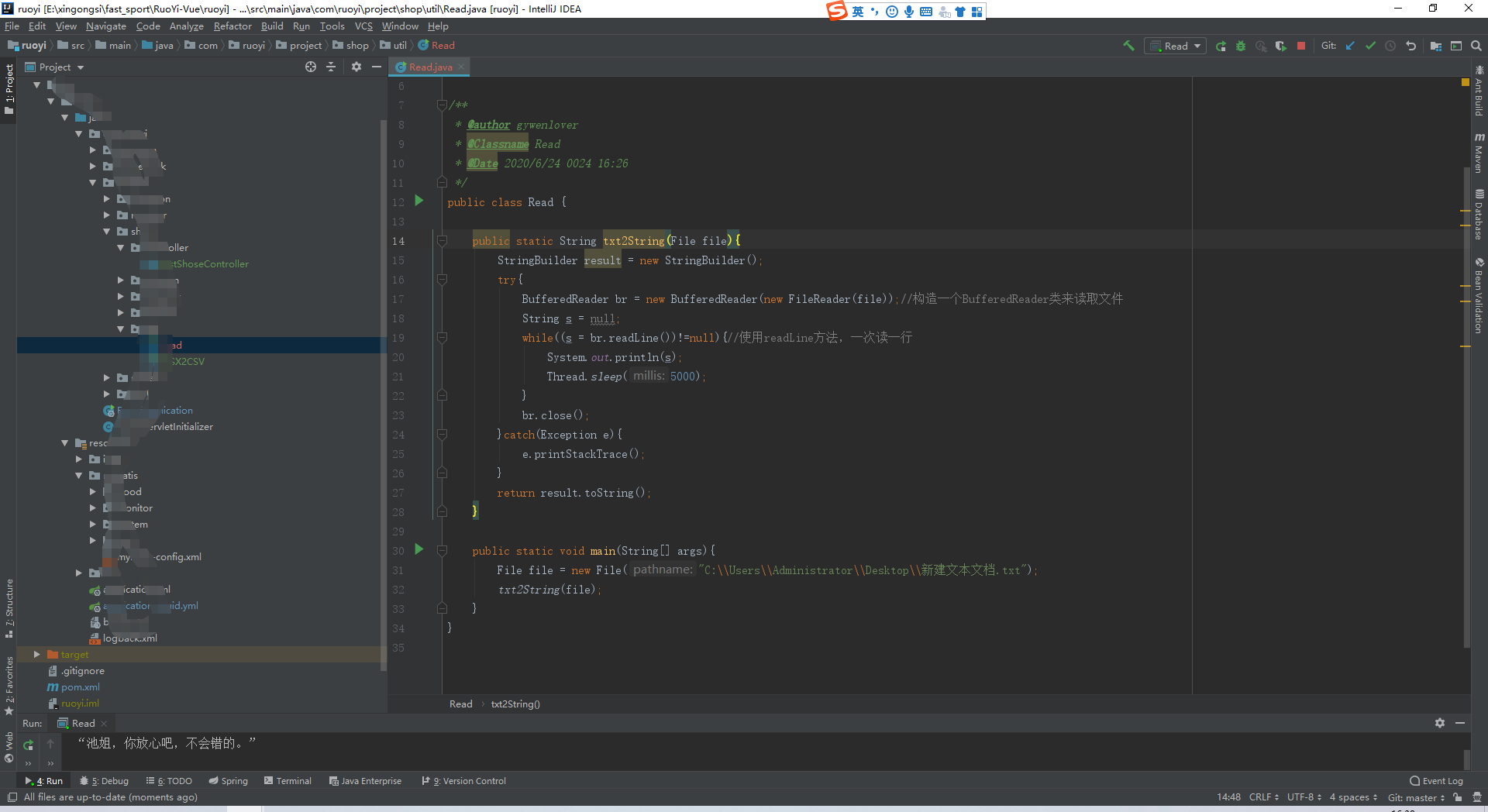Hide the Project tool window
Viewport: 1488px width, 812px height.
click(377, 67)
